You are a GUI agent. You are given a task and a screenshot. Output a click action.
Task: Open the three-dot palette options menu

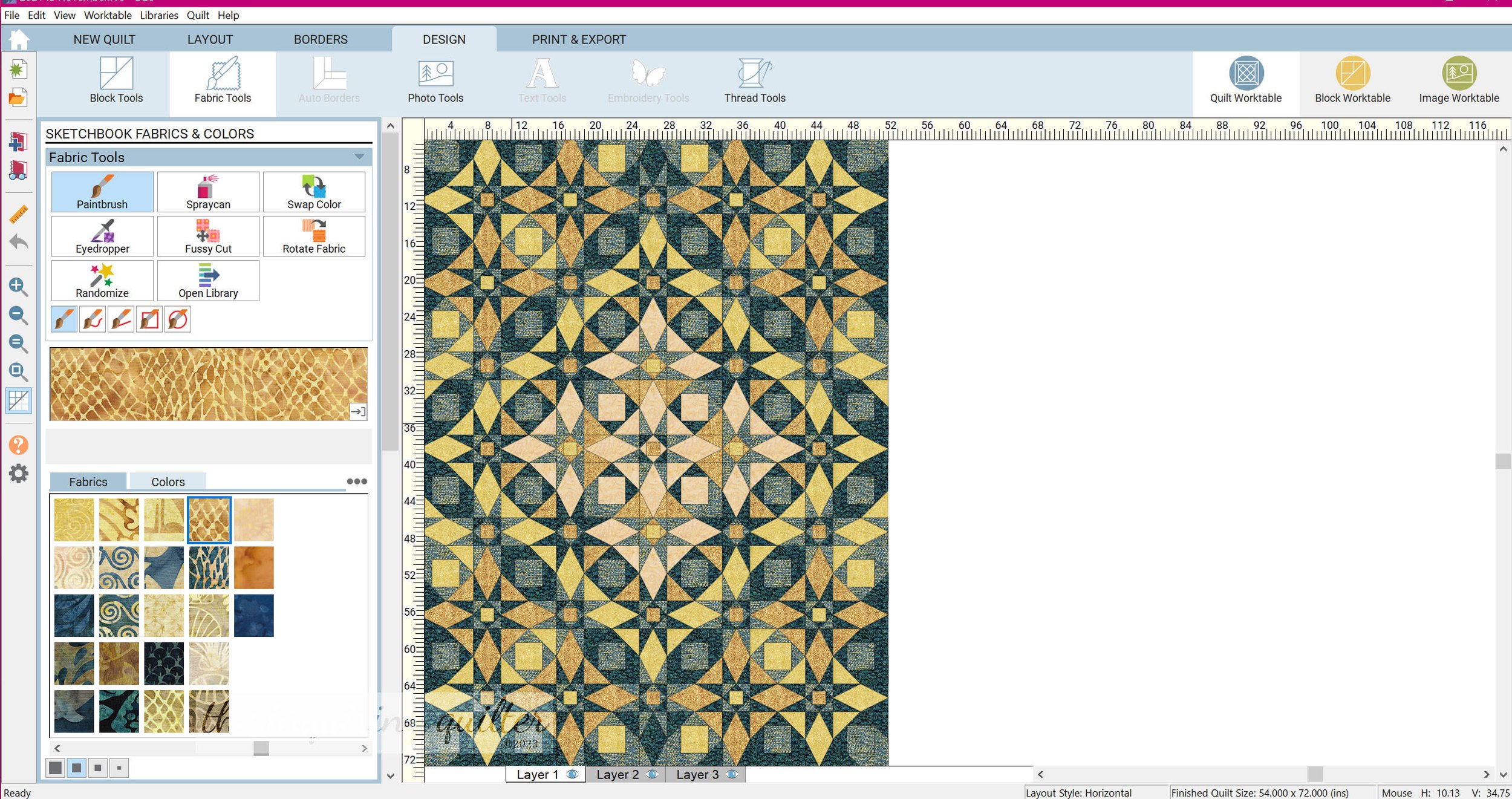click(357, 481)
